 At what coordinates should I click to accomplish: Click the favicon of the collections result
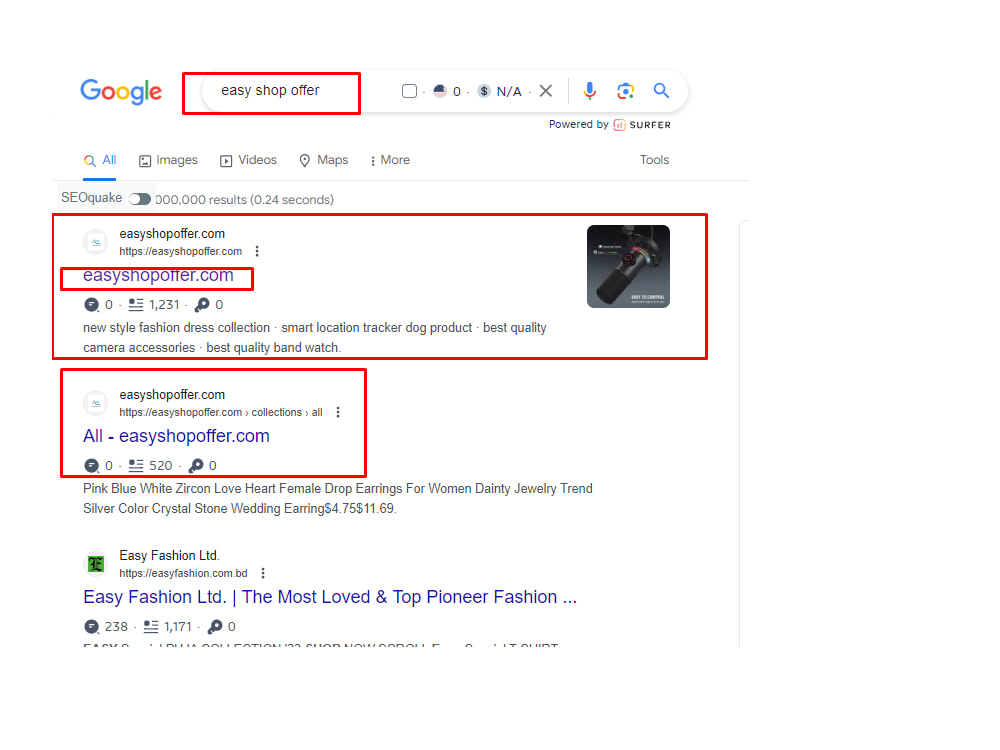tap(96, 403)
